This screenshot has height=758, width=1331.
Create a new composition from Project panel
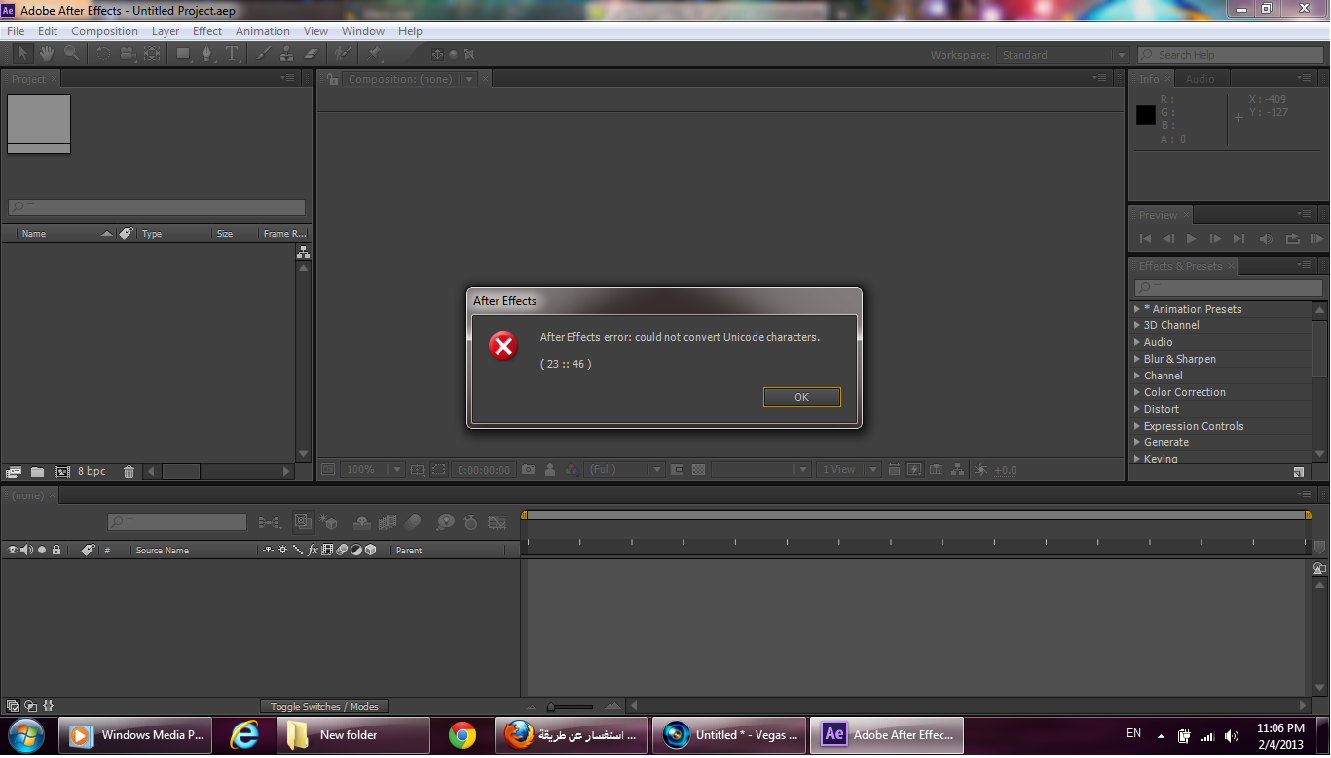62,471
